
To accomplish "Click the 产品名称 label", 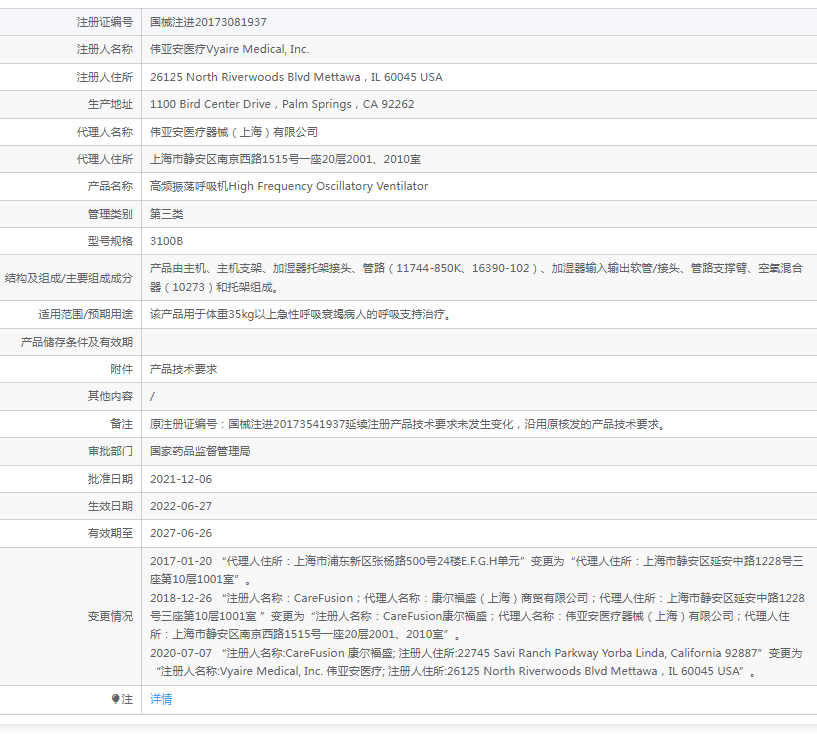I will pos(110,186).
